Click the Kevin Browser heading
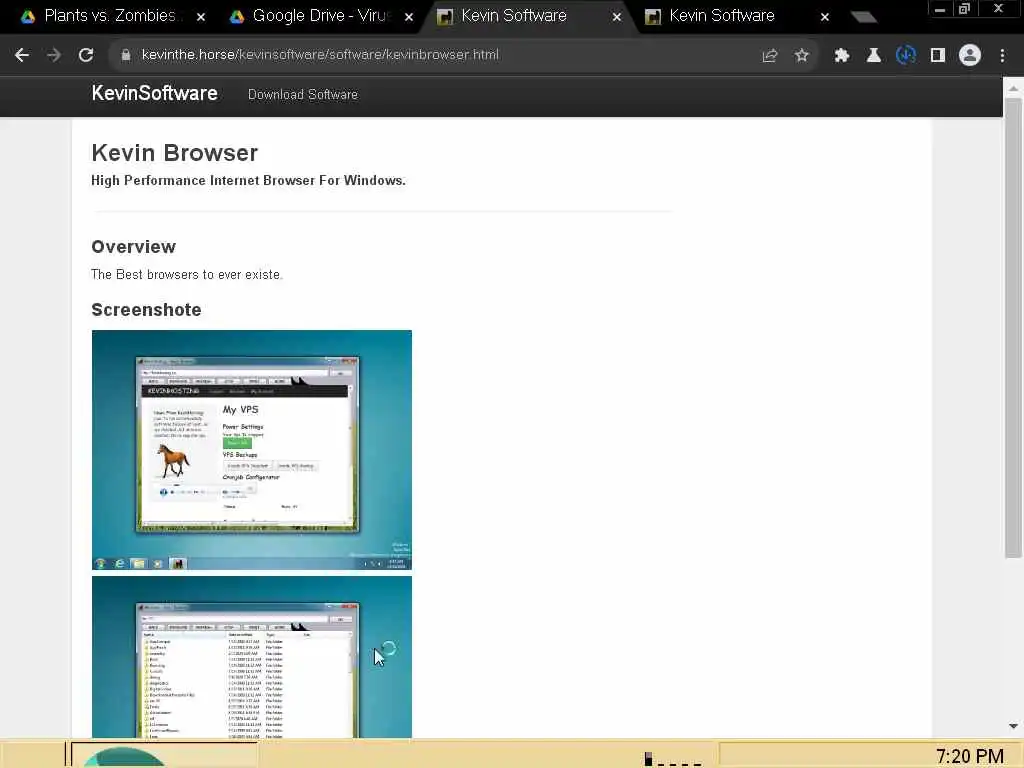This screenshot has height=768, width=1024. 174,153
